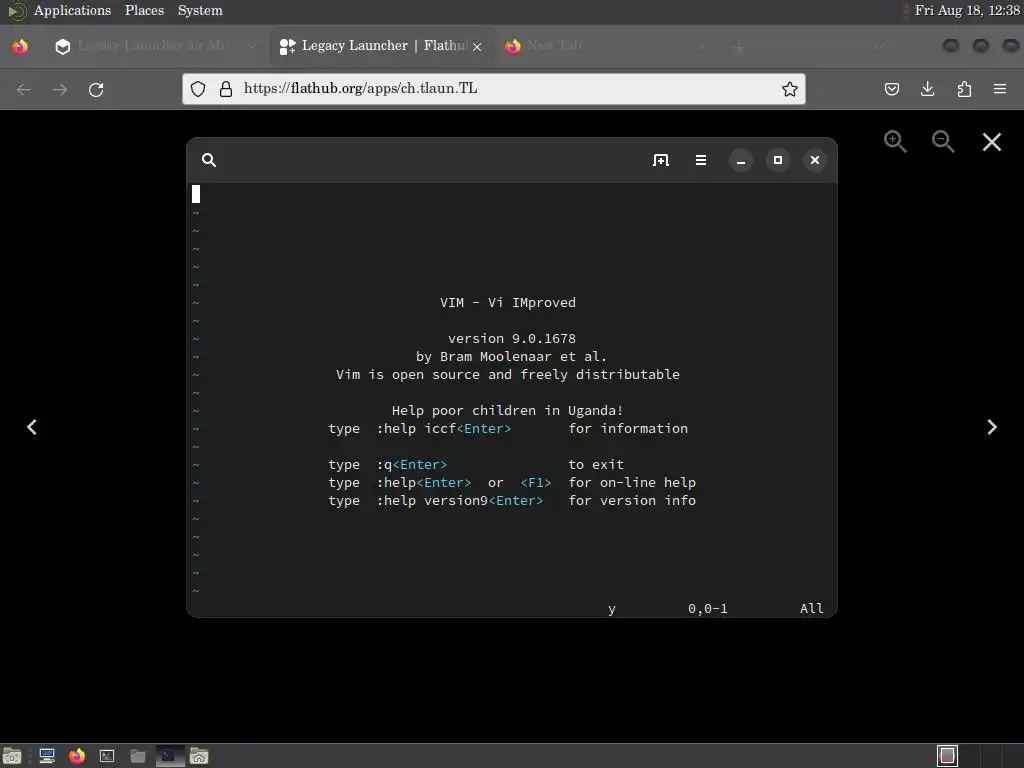Image resolution: width=1024 pixels, height=768 pixels.
Task: Open Firefox application hamburger menu
Action: tap(1000, 89)
